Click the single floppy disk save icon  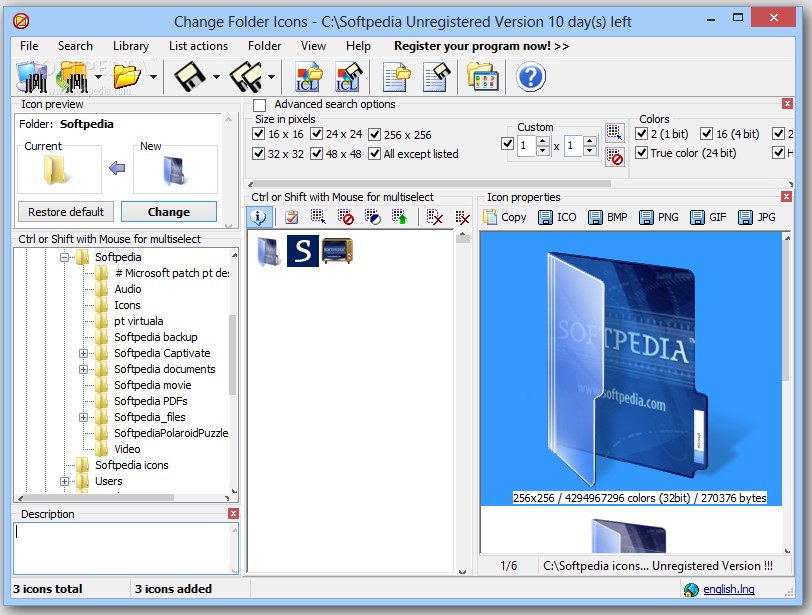pos(190,77)
